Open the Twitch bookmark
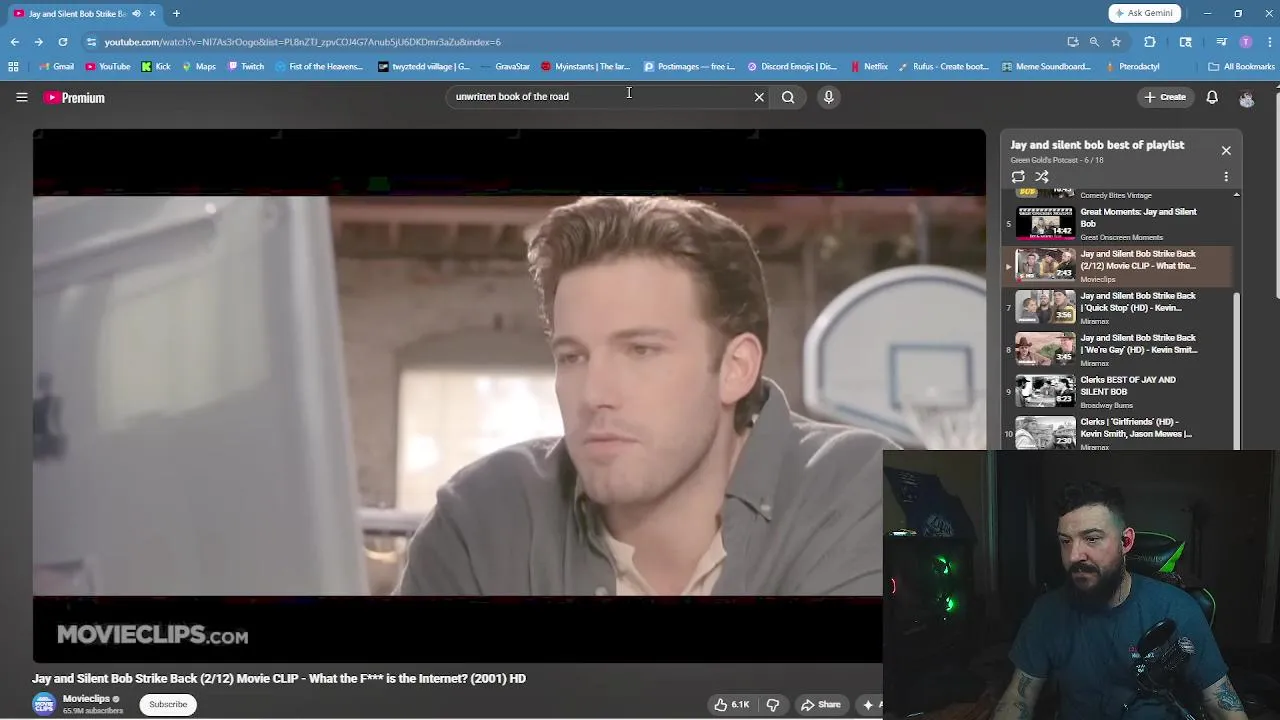The width and height of the screenshot is (1280, 720). [246, 66]
